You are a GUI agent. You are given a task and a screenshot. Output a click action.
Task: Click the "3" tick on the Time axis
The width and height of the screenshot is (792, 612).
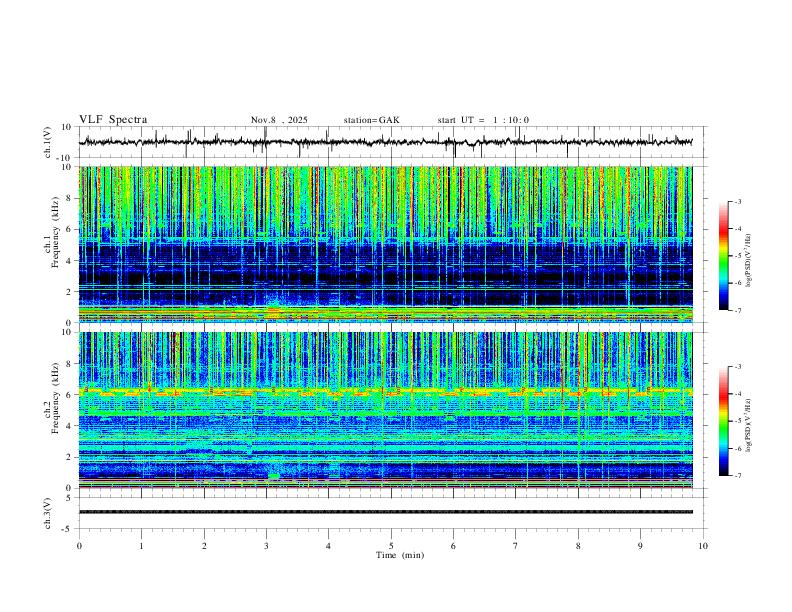click(x=266, y=546)
